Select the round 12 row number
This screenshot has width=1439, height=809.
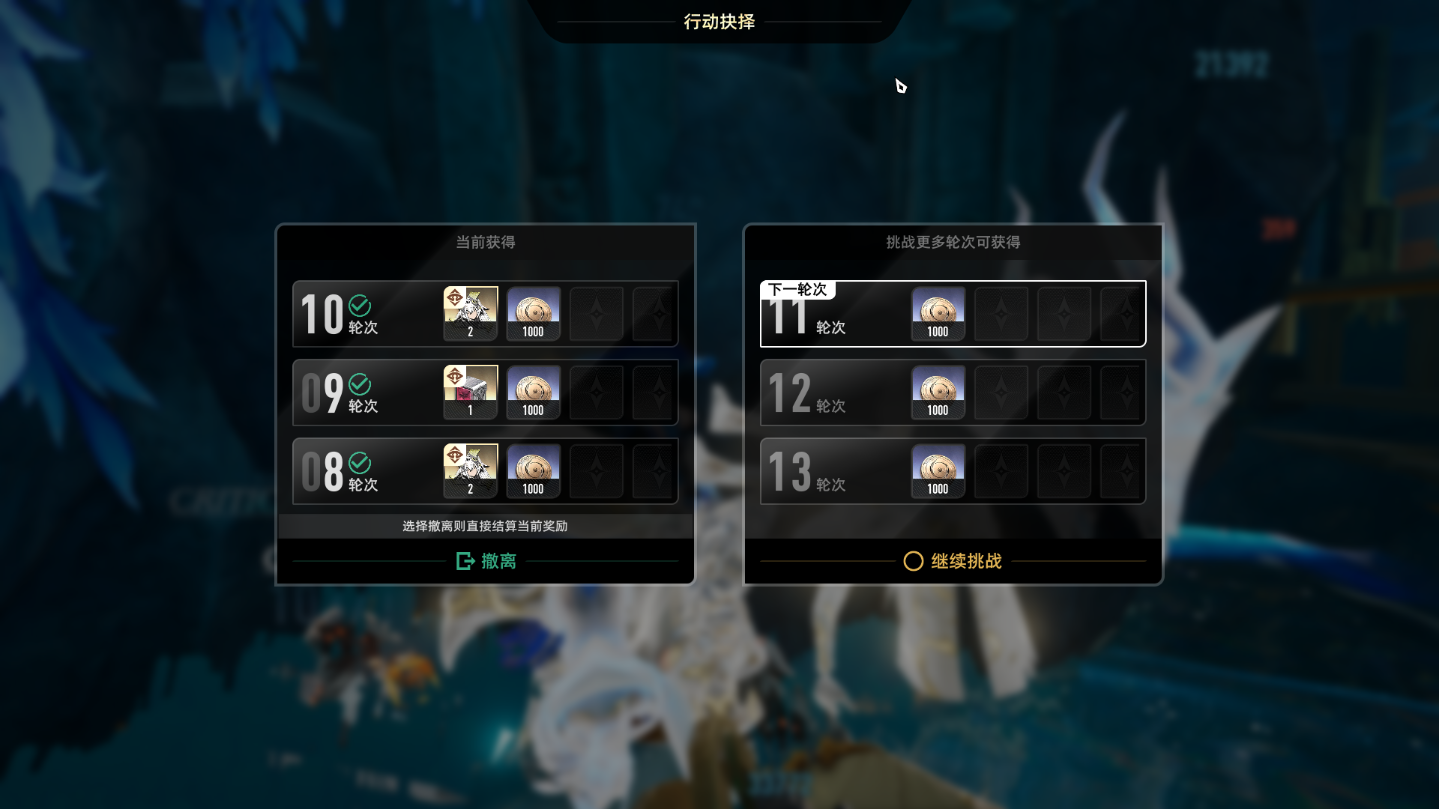pyautogui.click(x=789, y=393)
